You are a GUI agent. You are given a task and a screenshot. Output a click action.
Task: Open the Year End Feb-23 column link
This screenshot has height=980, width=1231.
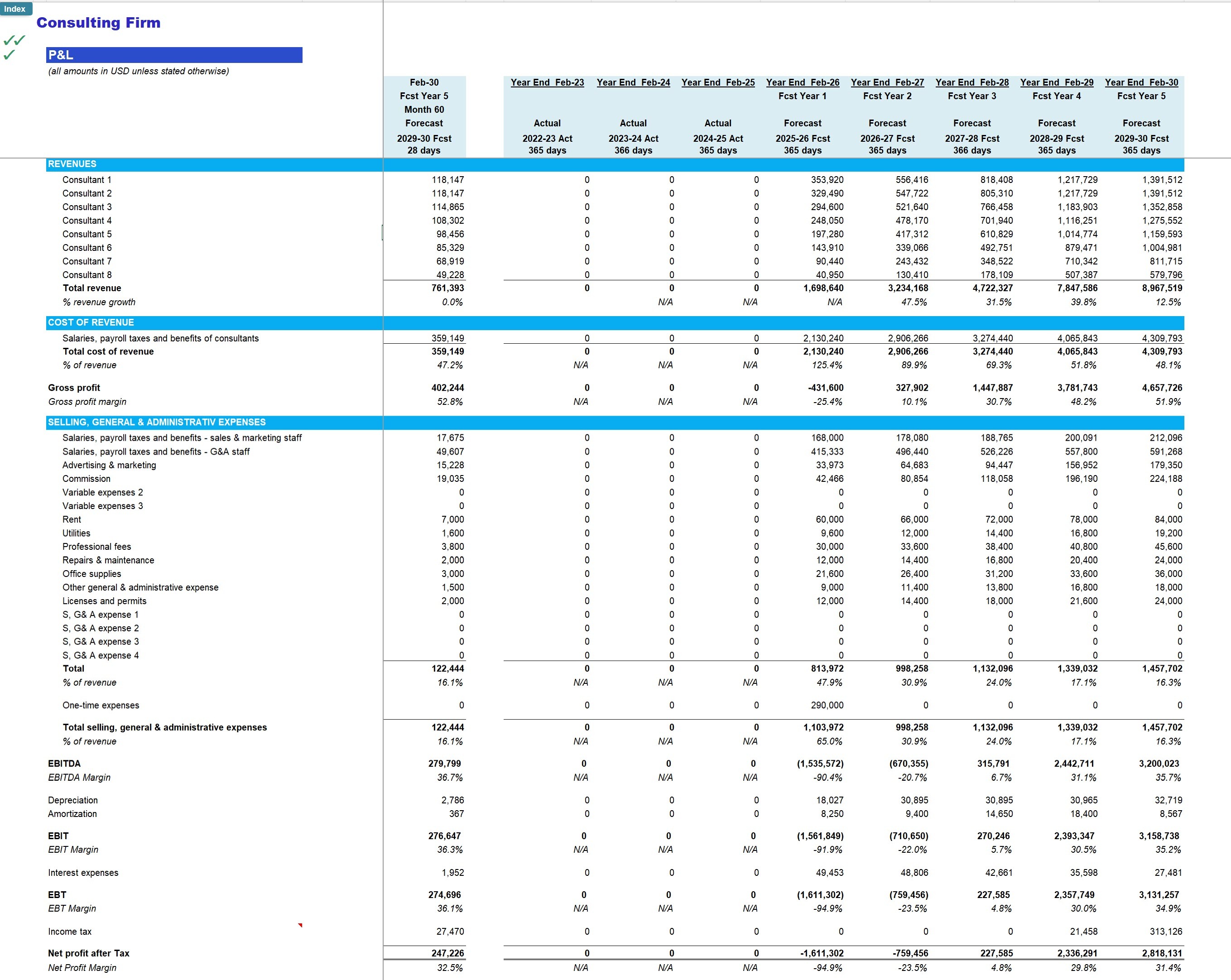(547, 82)
